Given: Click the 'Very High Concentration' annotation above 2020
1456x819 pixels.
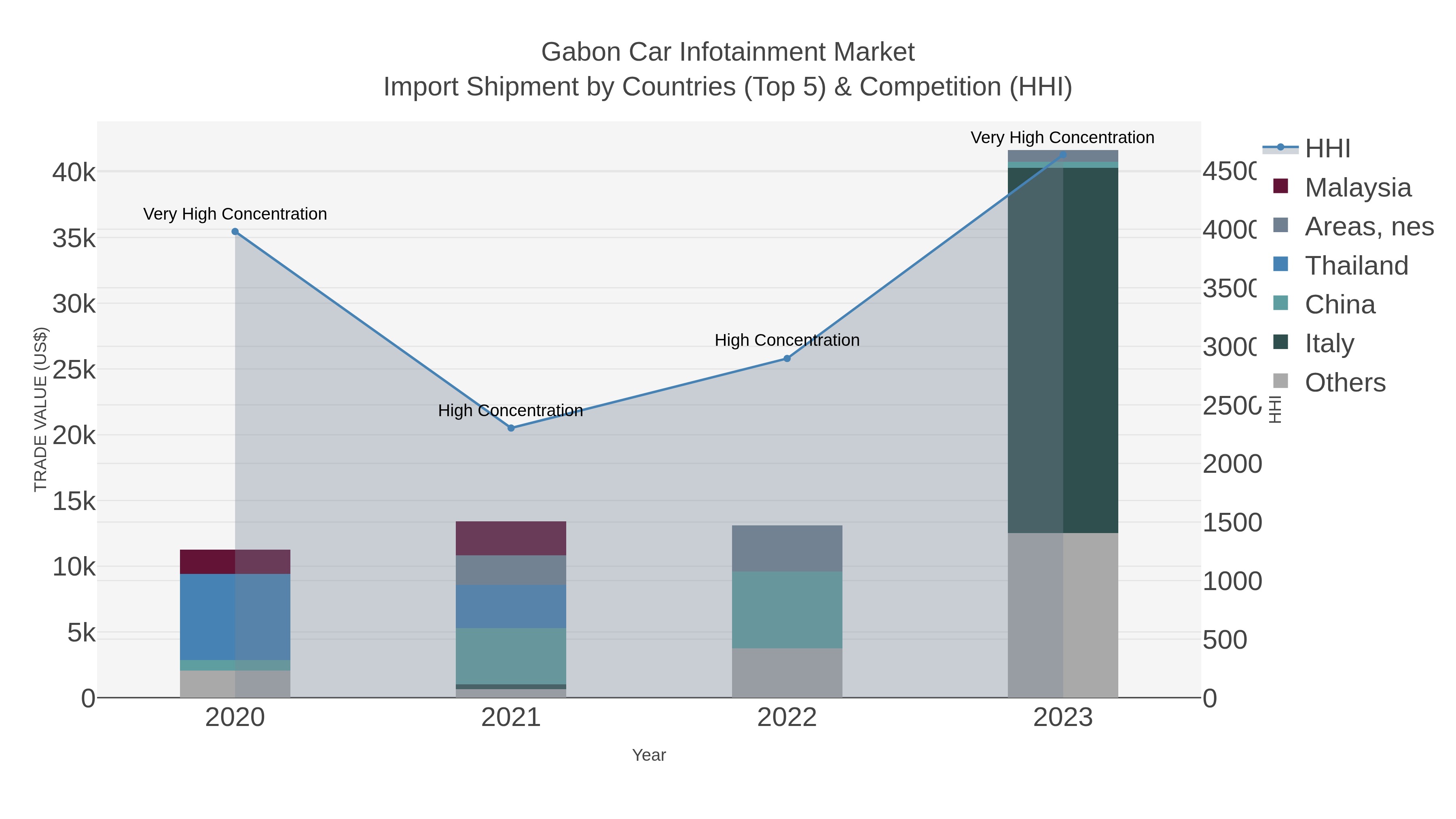Looking at the screenshot, I should click(235, 214).
